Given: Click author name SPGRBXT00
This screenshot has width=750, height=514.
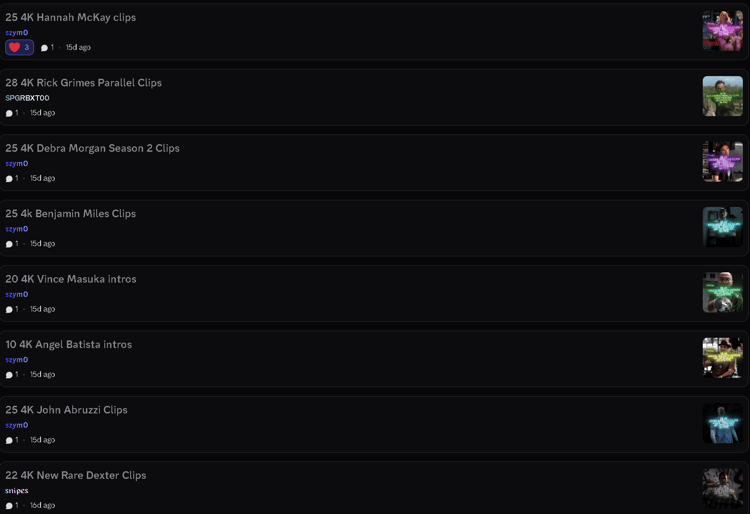Looking at the screenshot, I should (x=27, y=98).
